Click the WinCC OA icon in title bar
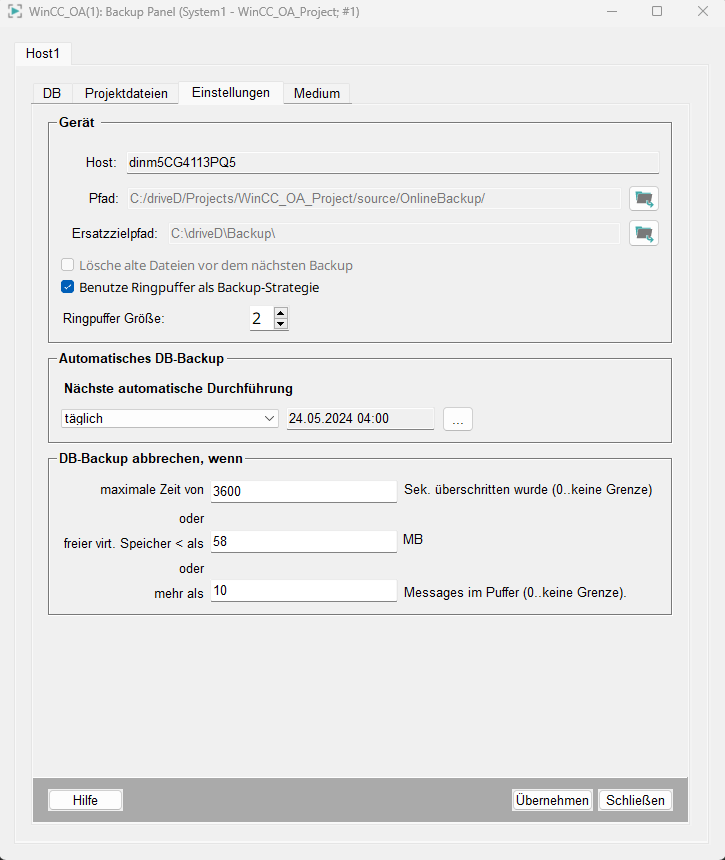The height and width of the screenshot is (860, 725). [x=16, y=12]
